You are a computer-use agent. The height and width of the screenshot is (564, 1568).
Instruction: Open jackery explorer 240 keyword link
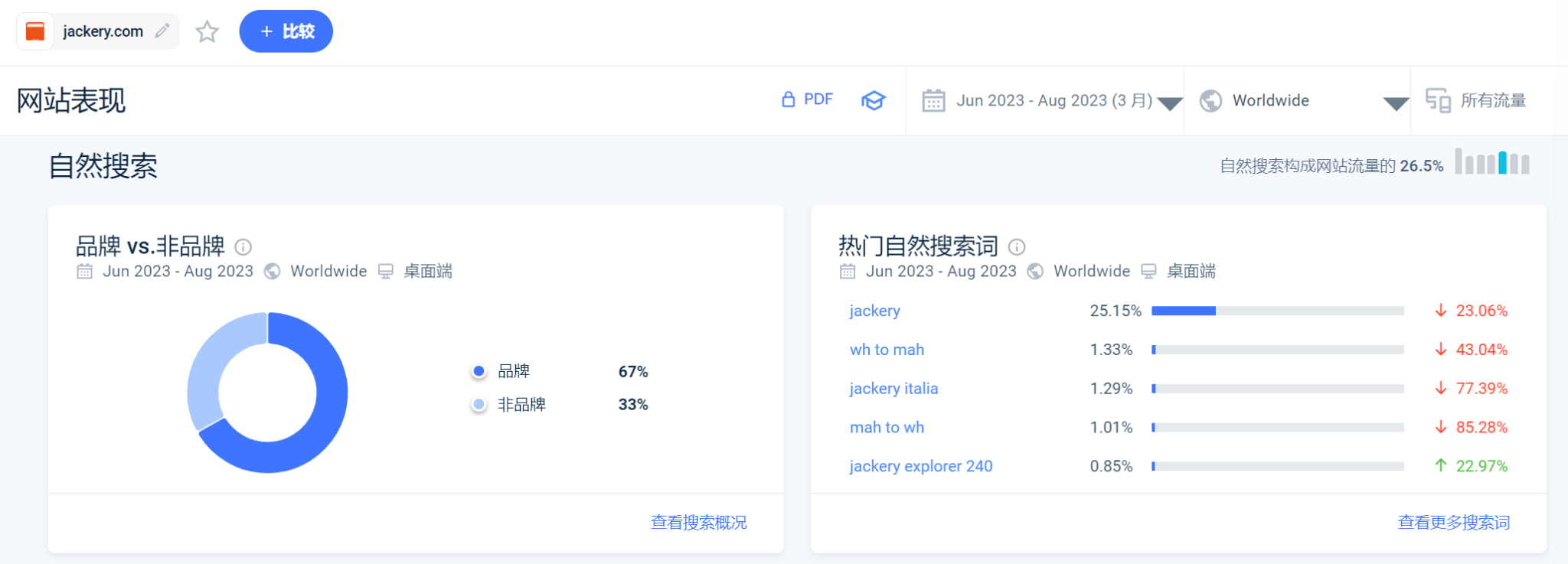click(x=921, y=466)
